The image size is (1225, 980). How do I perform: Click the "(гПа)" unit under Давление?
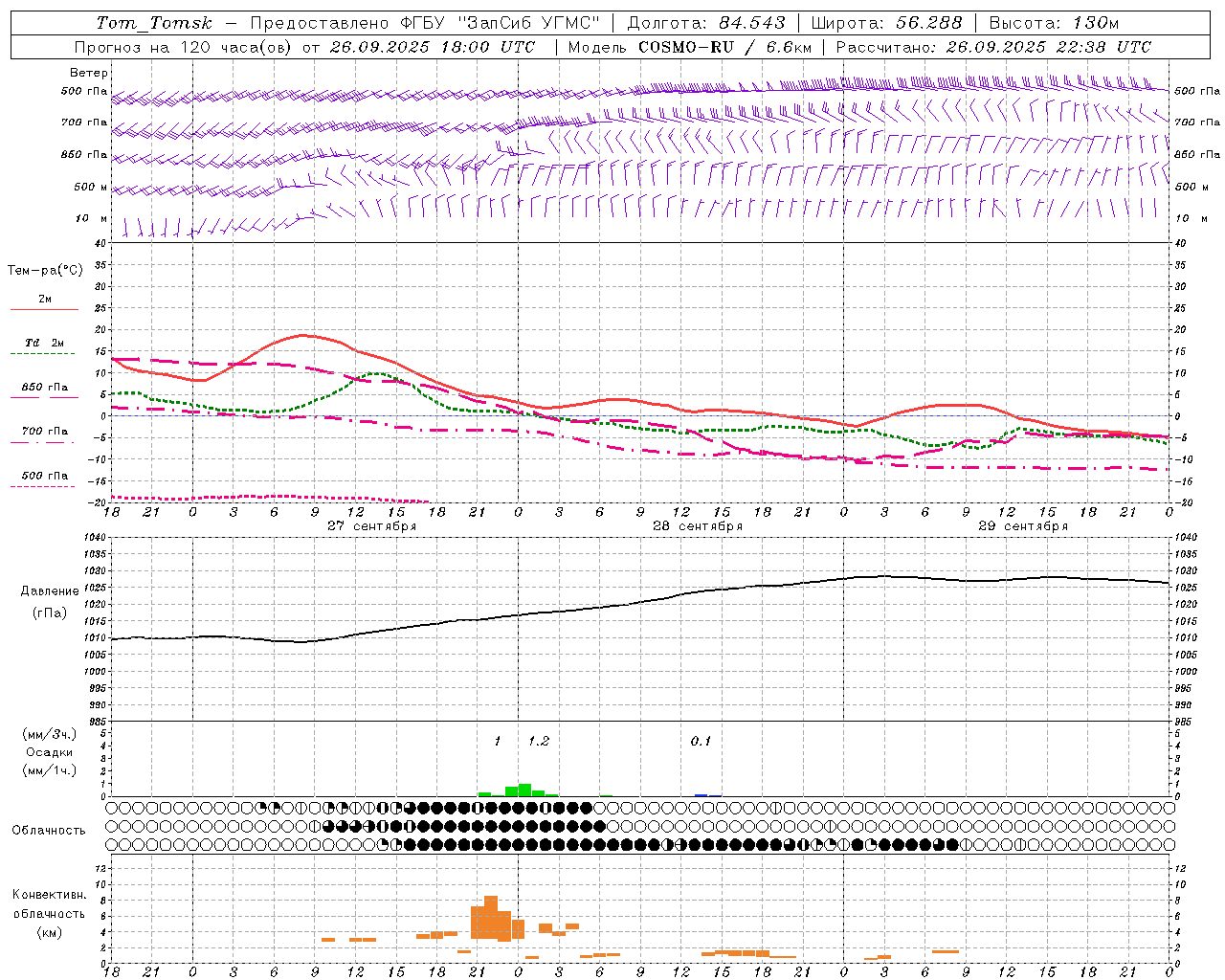[50, 613]
